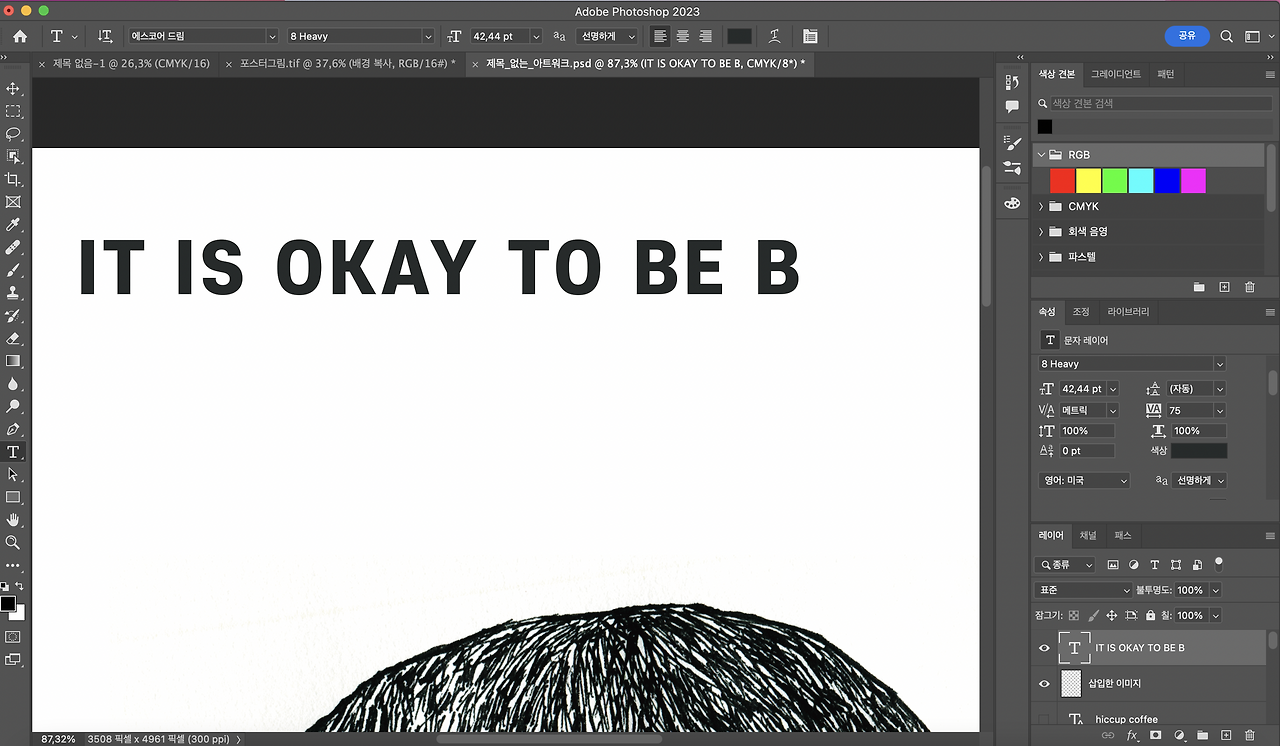Click the 색상 견본 검색 search field
The width and height of the screenshot is (1280, 746).
tap(1158, 103)
